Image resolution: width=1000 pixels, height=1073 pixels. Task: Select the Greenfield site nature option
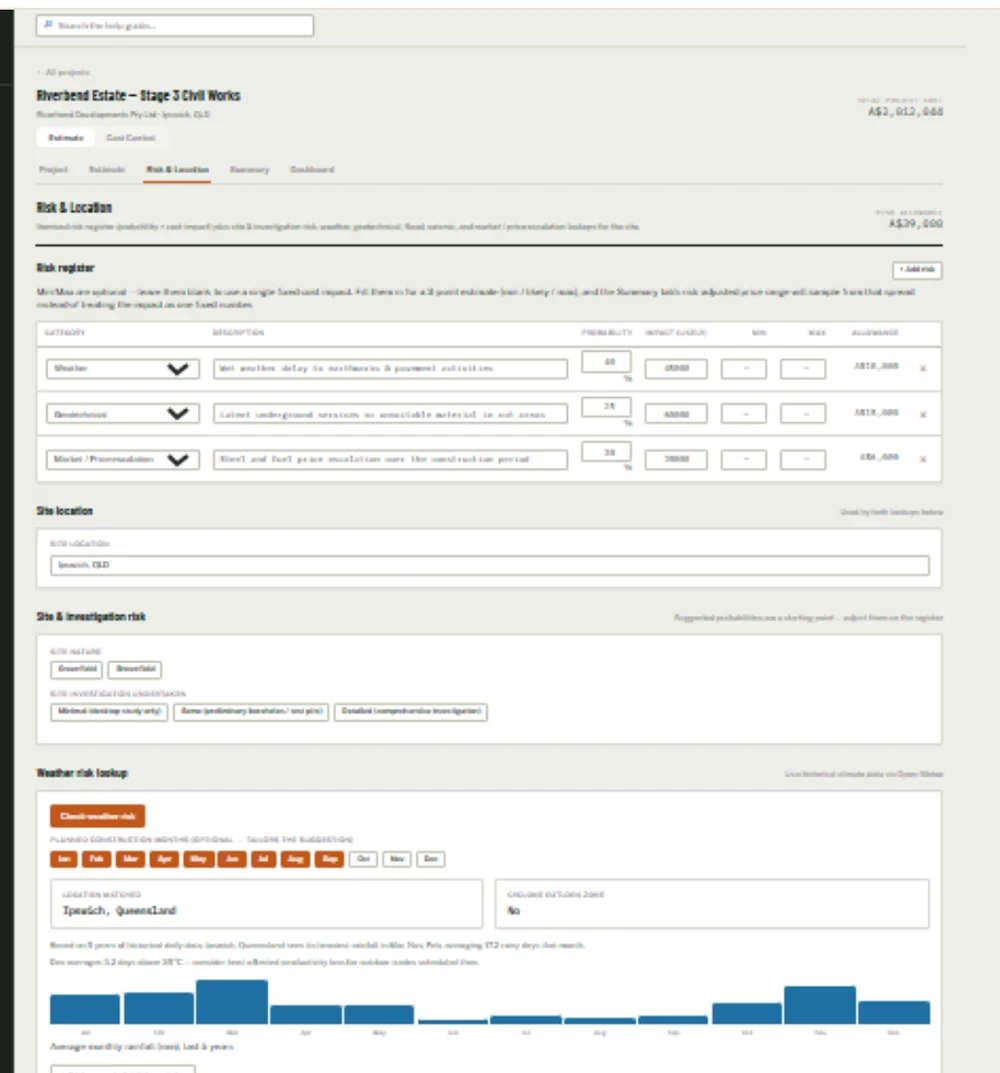(x=77, y=669)
